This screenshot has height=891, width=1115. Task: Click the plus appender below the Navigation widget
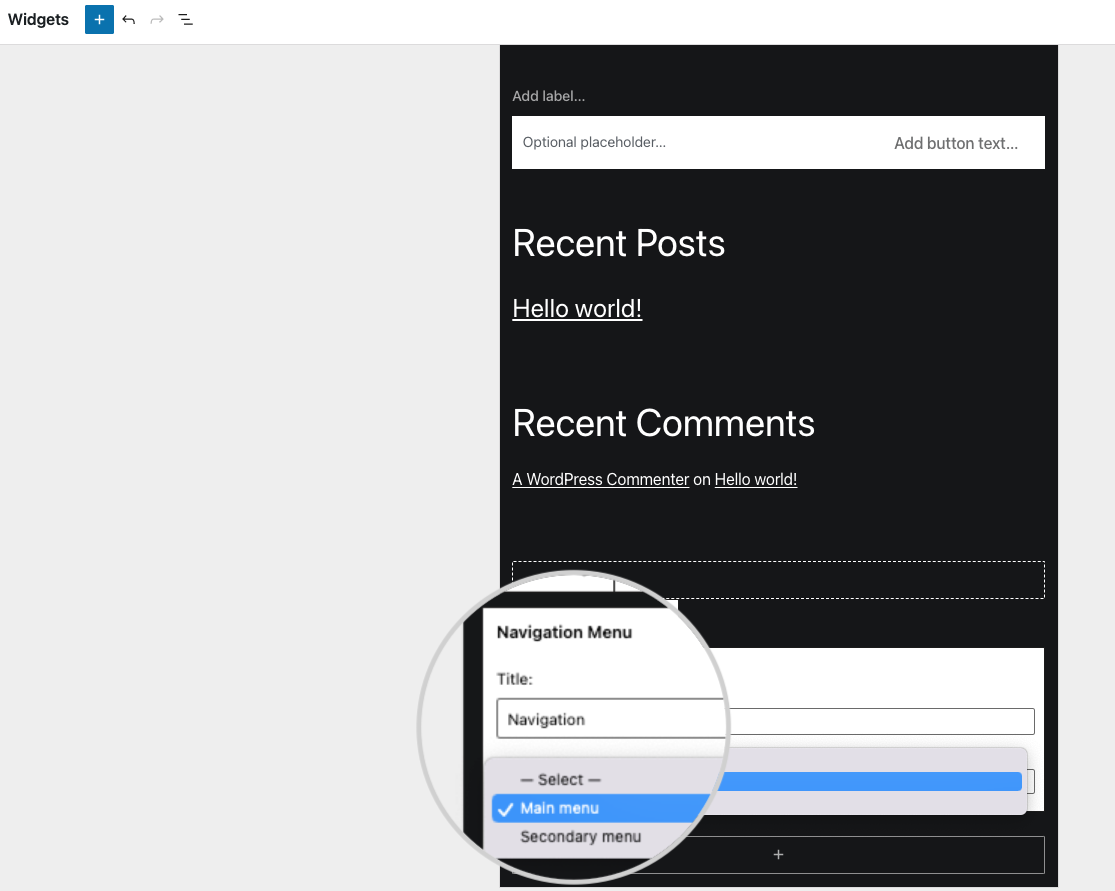(778, 854)
